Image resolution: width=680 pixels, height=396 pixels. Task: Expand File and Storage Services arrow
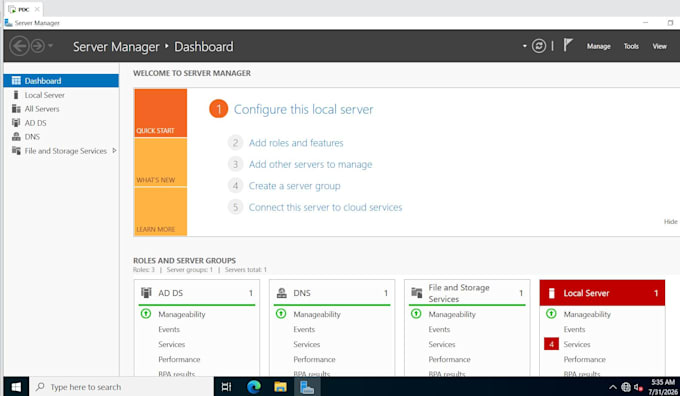coord(114,151)
